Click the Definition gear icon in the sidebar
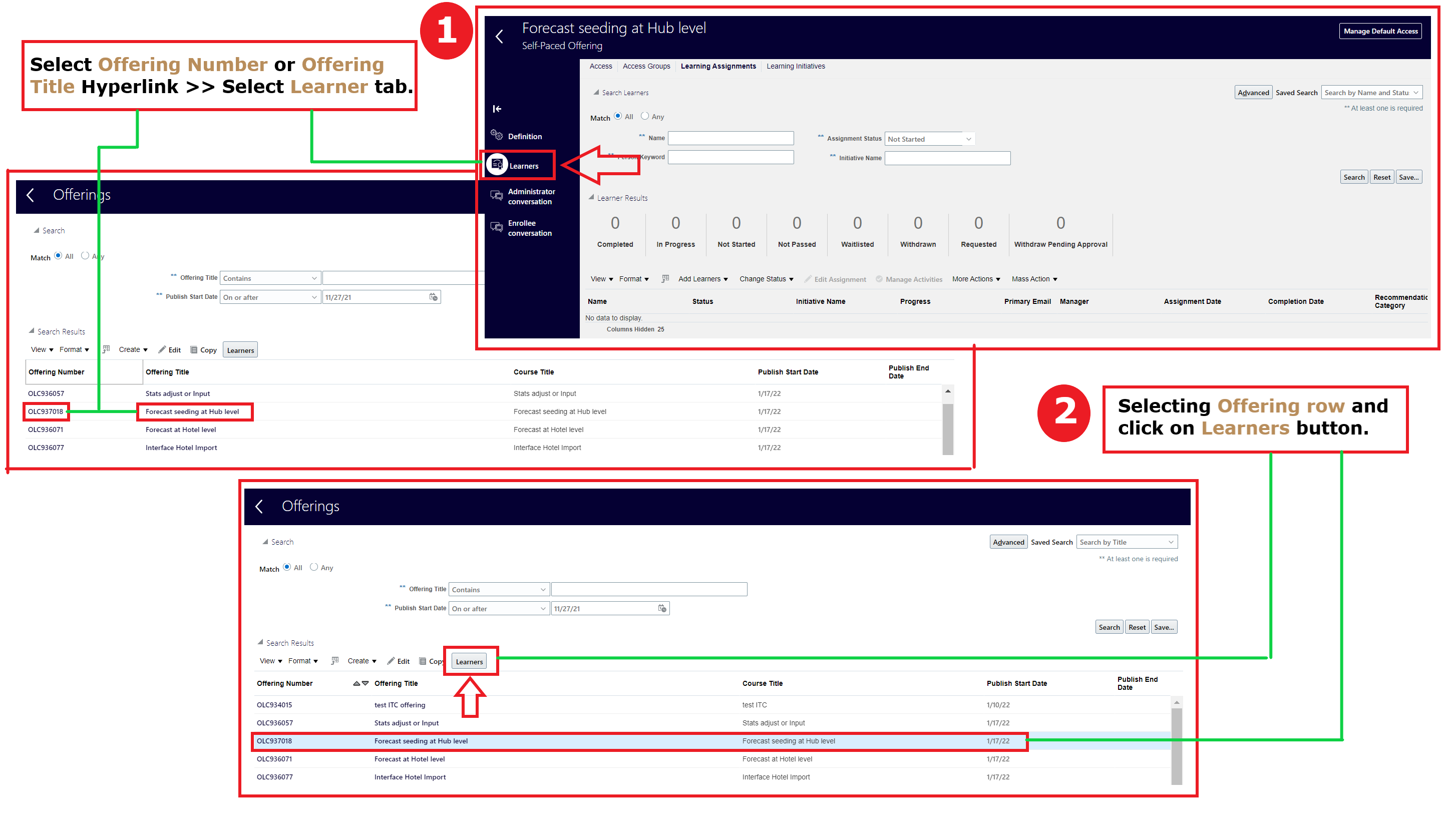Image resolution: width=1456 pixels, height=827 pixels. coord(497,135)
